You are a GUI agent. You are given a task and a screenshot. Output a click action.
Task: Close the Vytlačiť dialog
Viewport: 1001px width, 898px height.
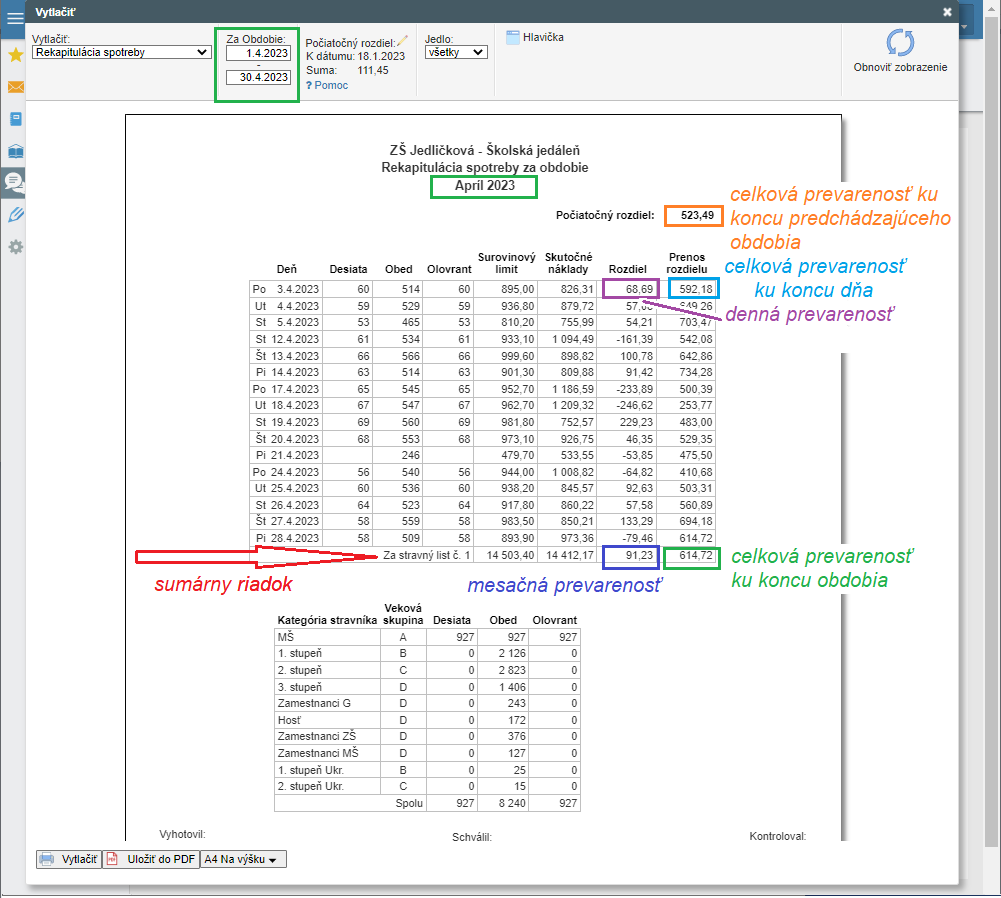pos(947,12)
